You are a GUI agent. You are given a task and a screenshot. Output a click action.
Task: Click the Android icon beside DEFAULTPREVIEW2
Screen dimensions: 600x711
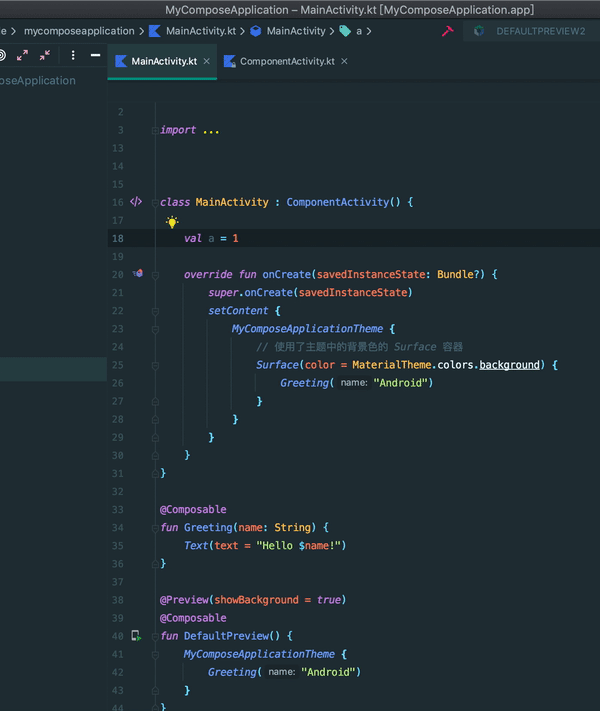[479, 31]
